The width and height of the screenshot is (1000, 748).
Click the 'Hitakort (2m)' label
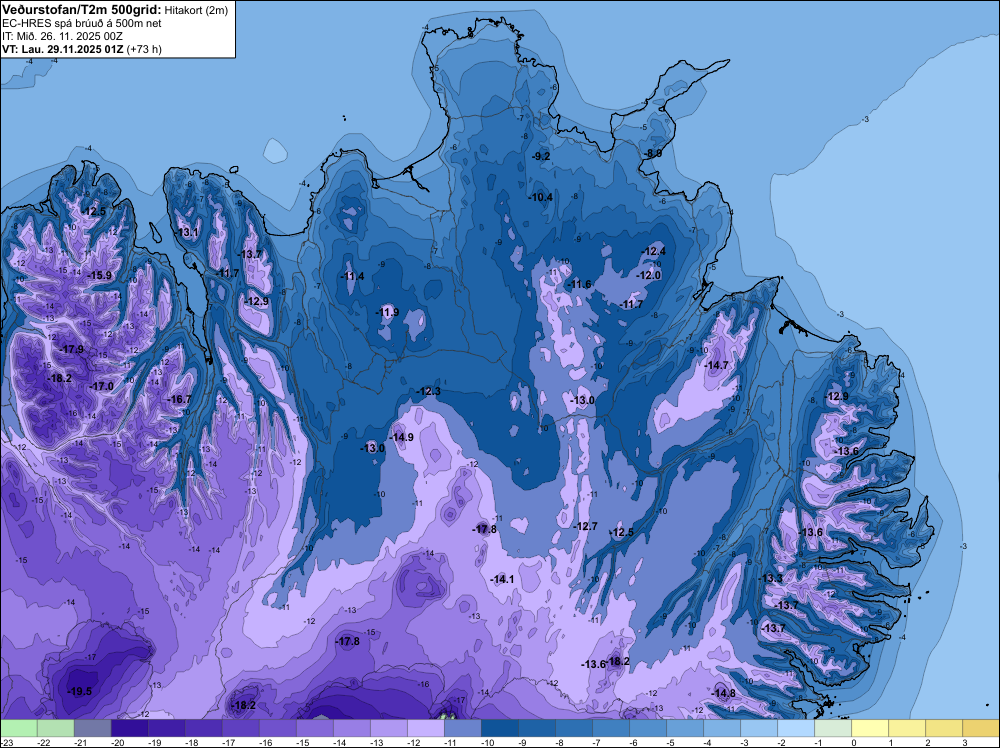196,10
